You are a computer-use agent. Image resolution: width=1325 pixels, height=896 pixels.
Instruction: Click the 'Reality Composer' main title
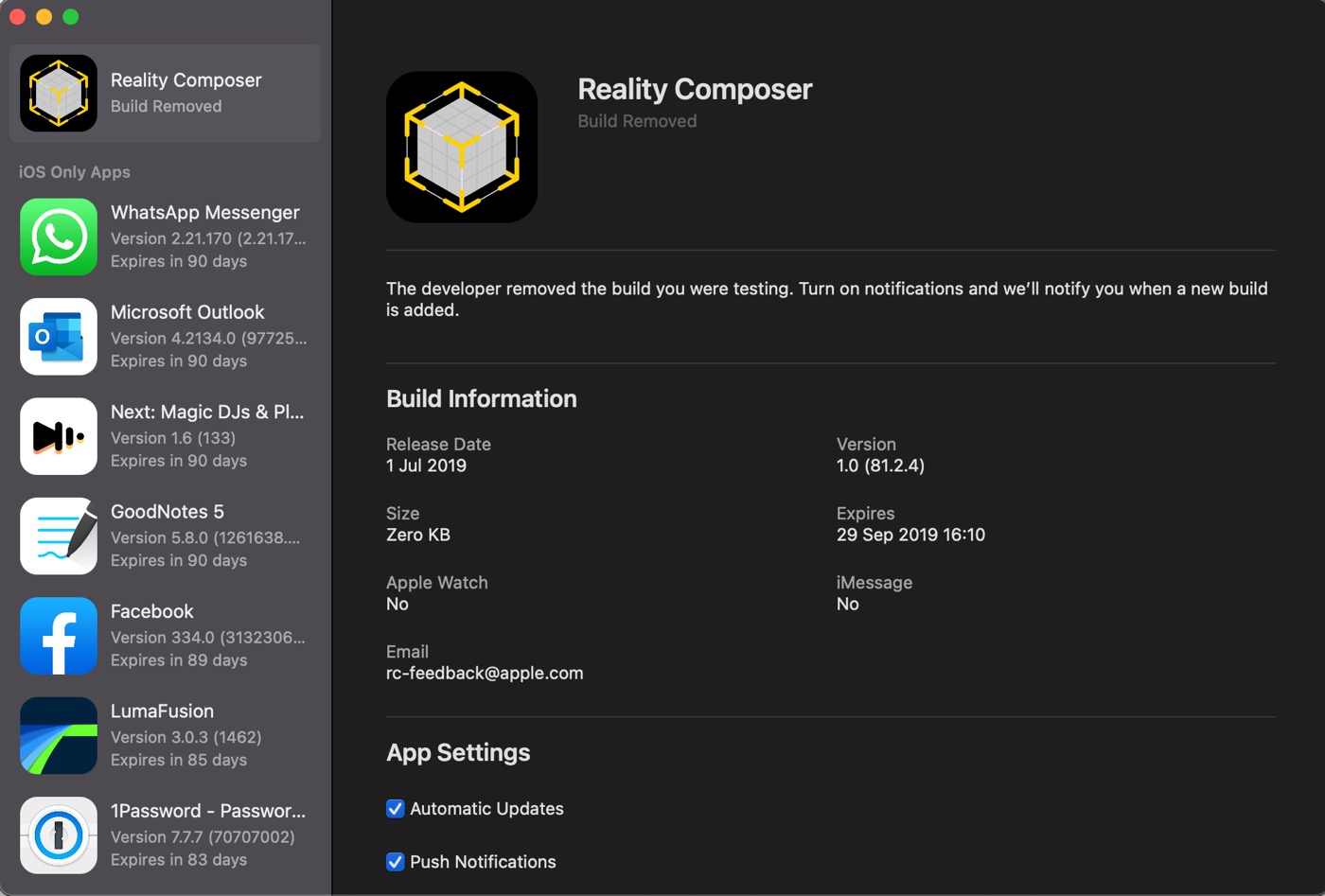coord(695,89)
